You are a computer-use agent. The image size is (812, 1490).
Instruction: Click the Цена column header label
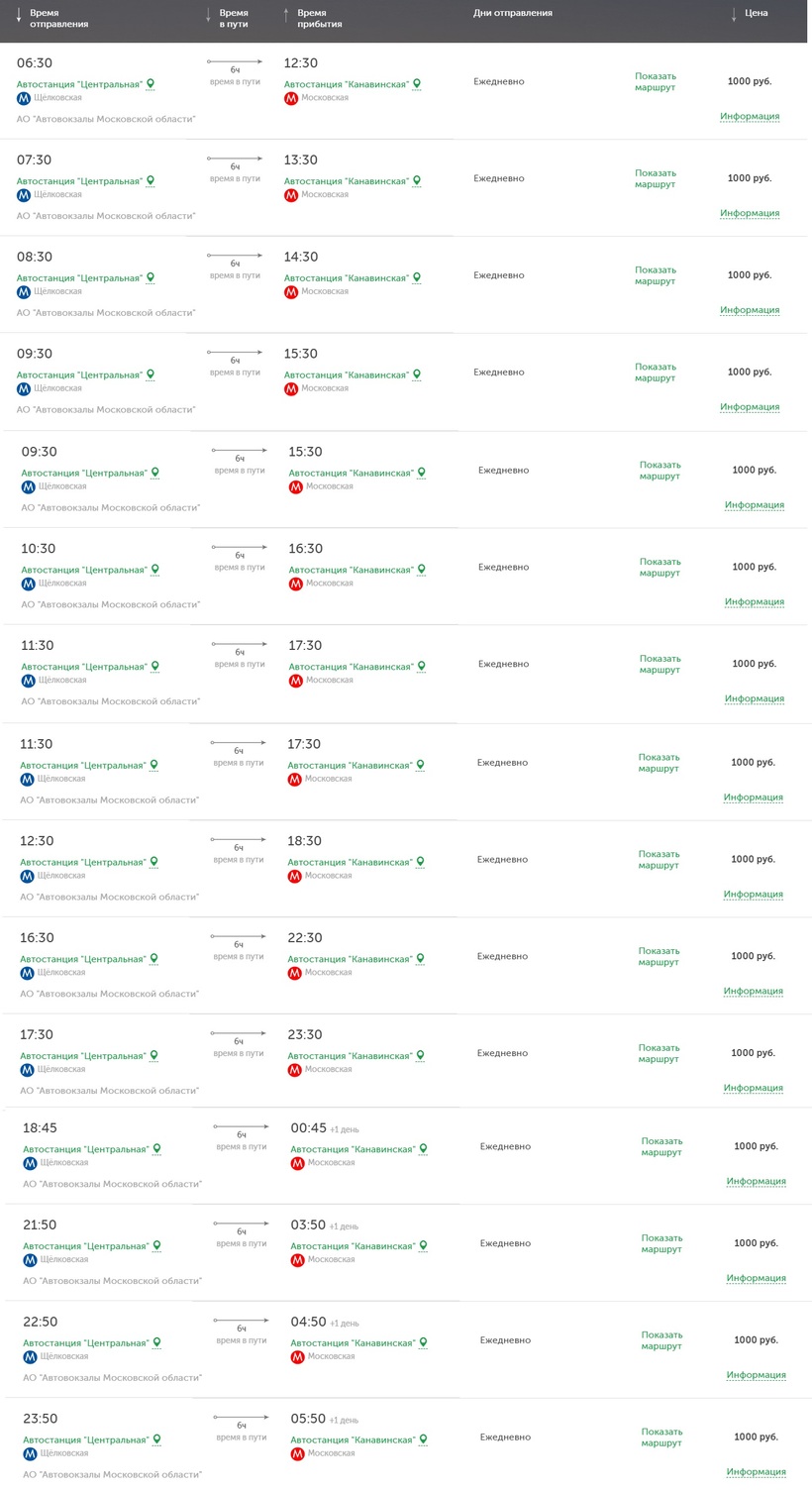tap(757, 13)
